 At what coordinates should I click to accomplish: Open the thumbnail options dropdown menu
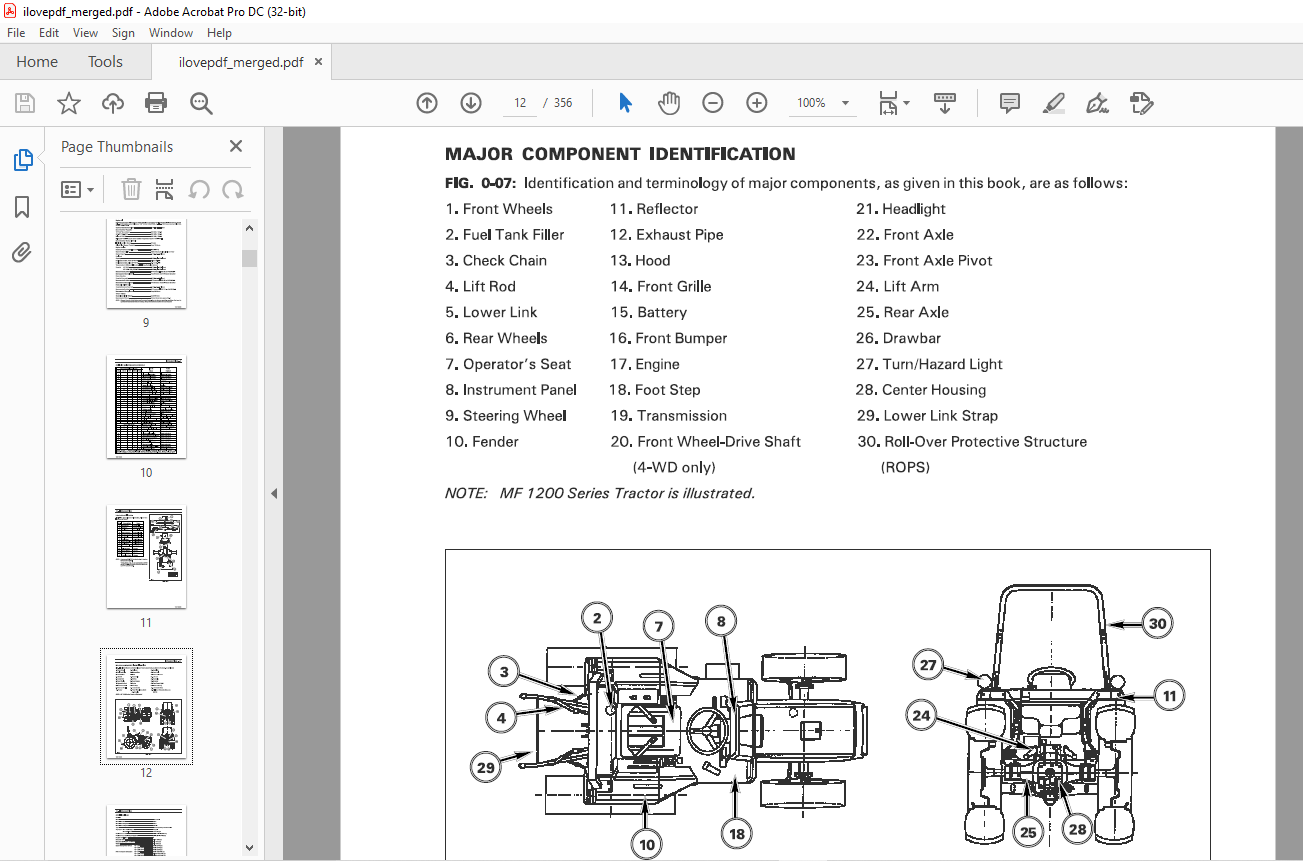point(78,189)
